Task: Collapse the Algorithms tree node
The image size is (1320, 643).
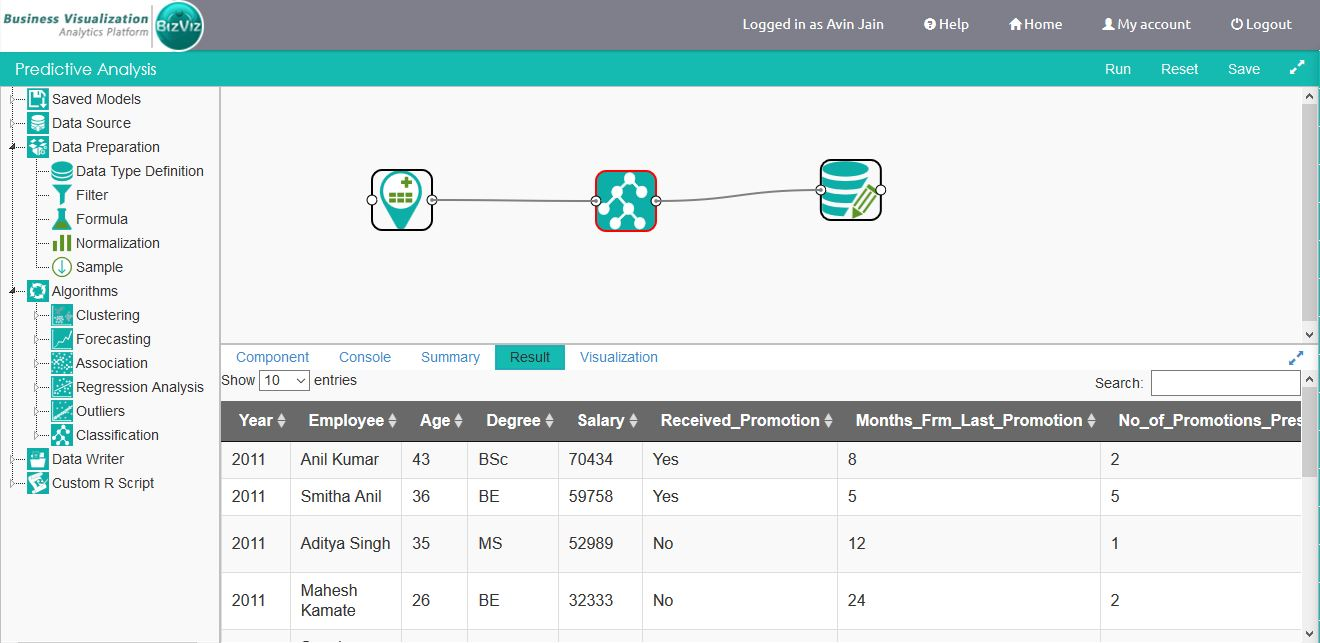Action: (x=14, y=291)
